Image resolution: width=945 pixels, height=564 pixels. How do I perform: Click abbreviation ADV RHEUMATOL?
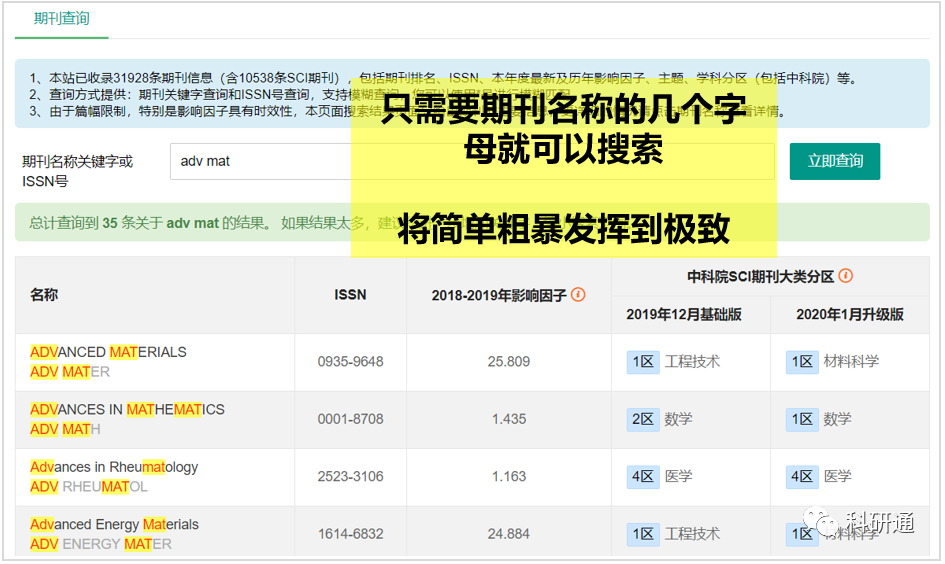(89, 486)
